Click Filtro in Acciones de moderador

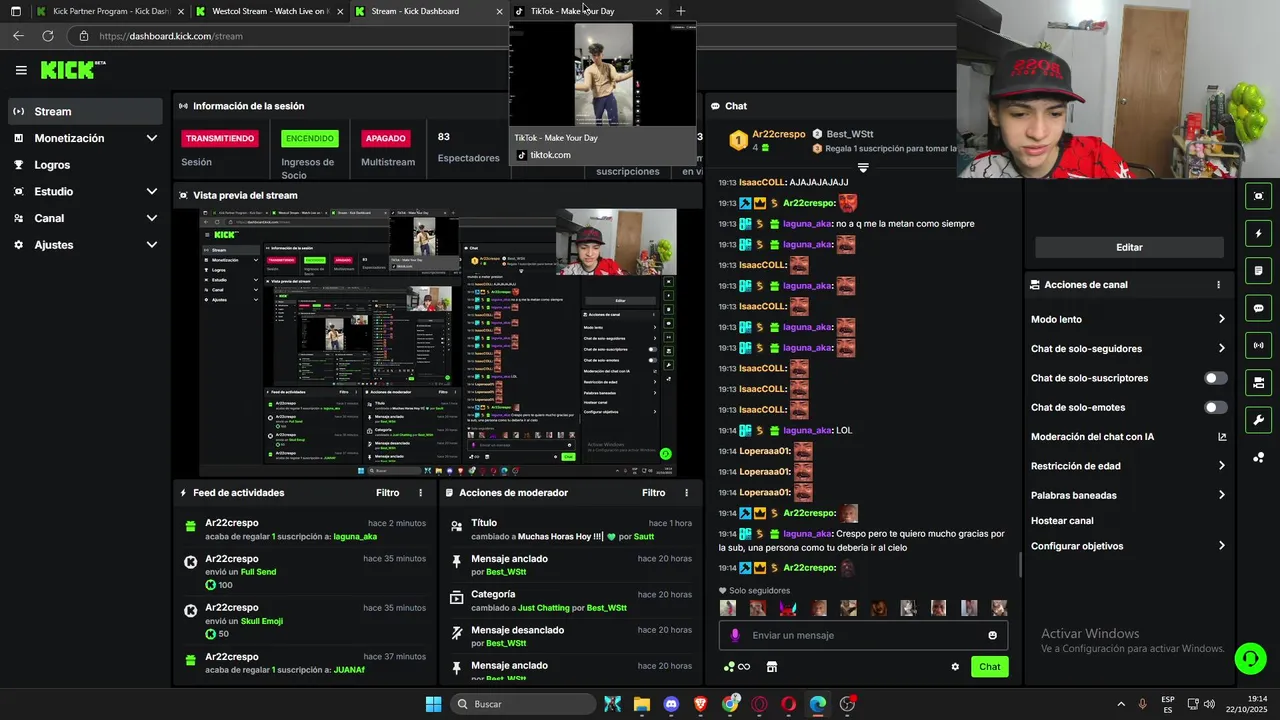tap(653, 493)
